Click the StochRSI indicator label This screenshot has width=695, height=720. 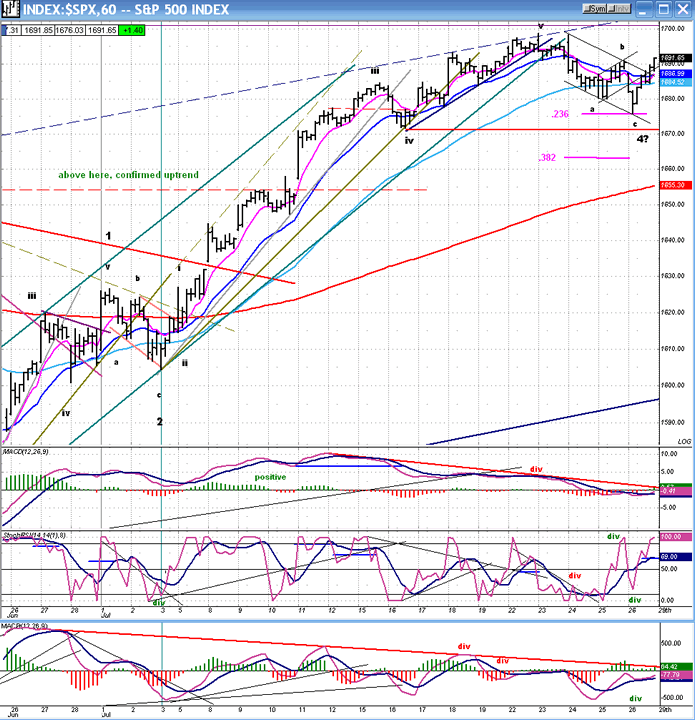click(x=34, y=535)
